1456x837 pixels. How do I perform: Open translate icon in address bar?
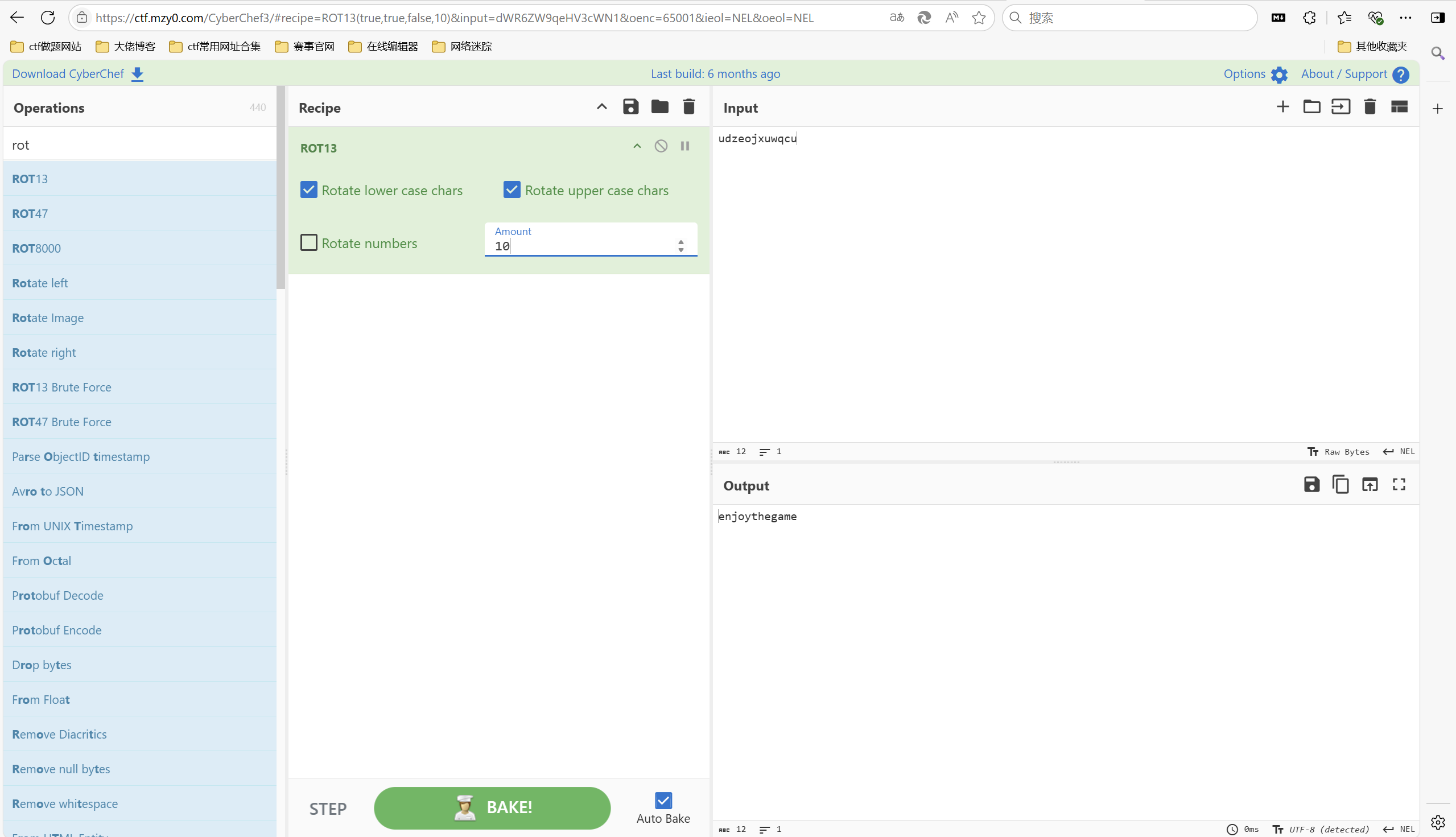896,18
